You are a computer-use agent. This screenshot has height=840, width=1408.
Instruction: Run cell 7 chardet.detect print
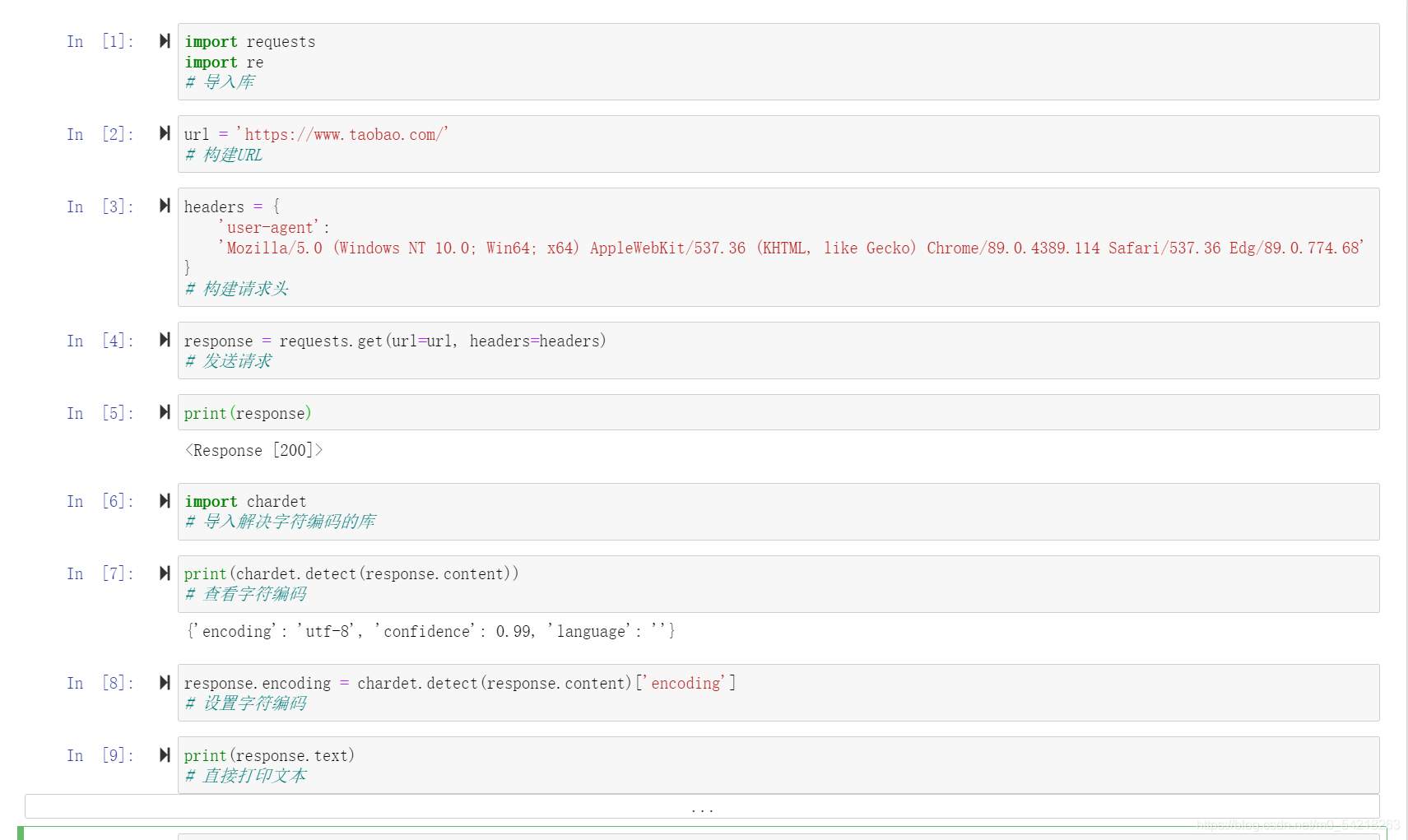point(165,573)
